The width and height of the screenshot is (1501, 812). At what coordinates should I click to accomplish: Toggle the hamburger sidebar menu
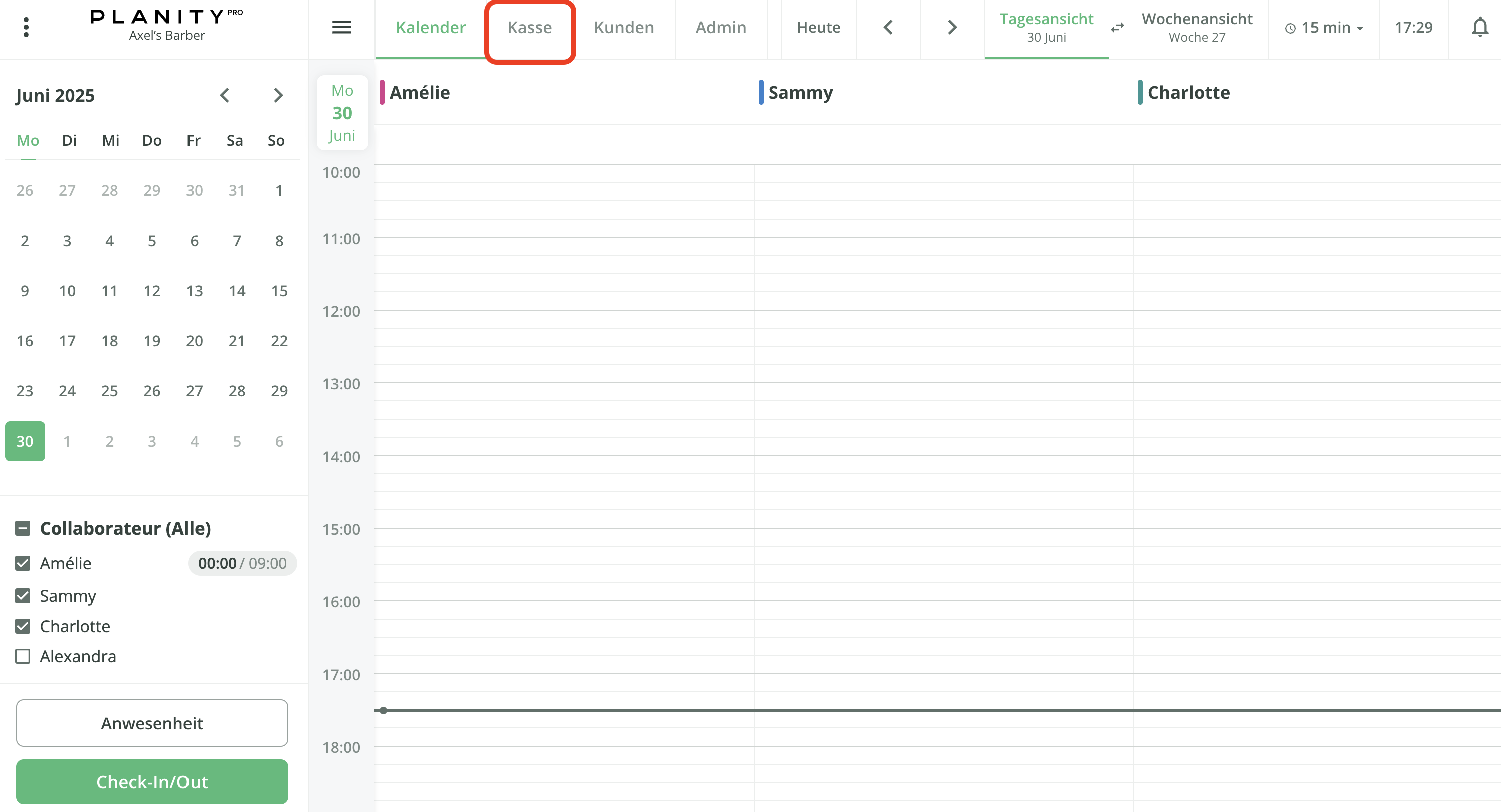click(341, 27)
